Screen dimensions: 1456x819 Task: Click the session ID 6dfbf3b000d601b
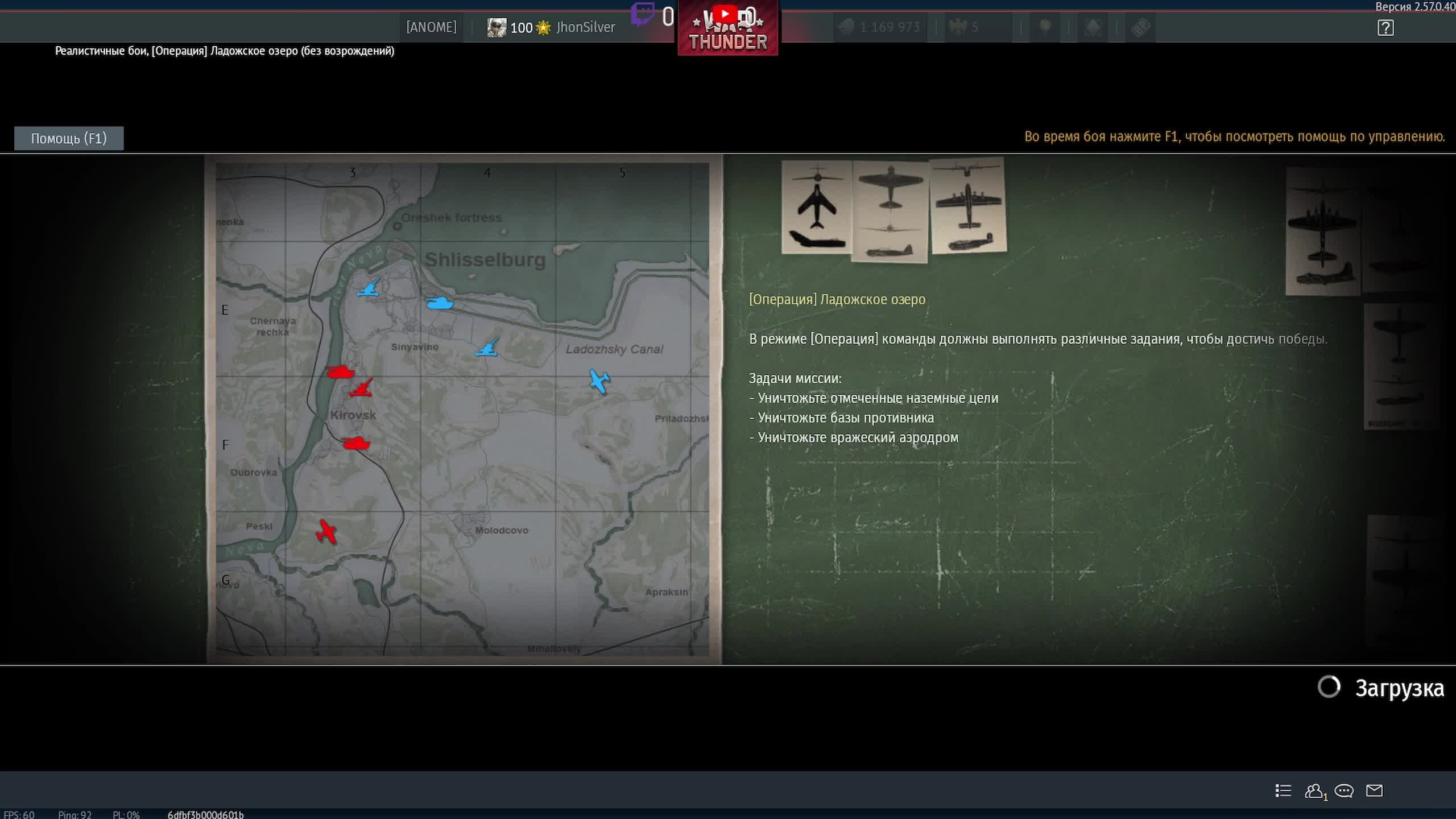pyautogui.click(x=205, y=814)
